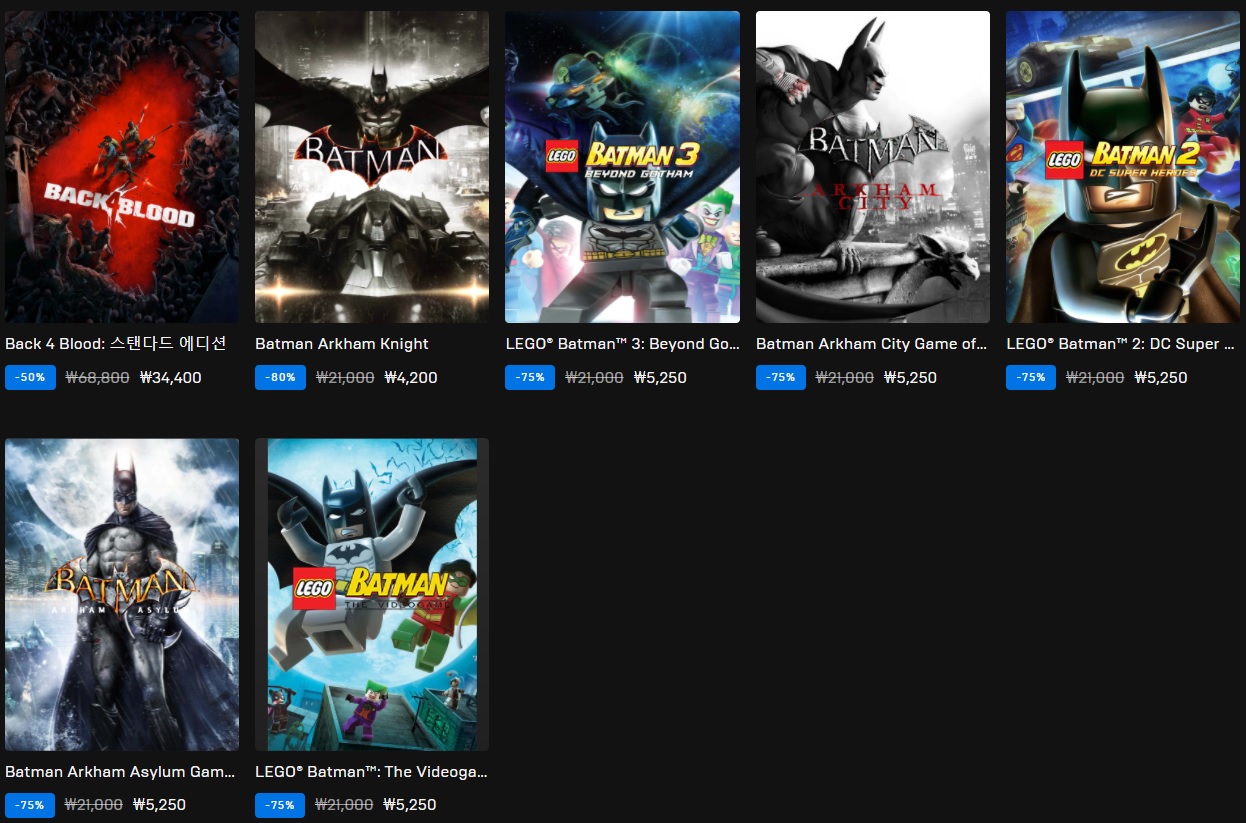Open the Batman Arkham City cover art
Screen dimensions: 1246x823
873,167
